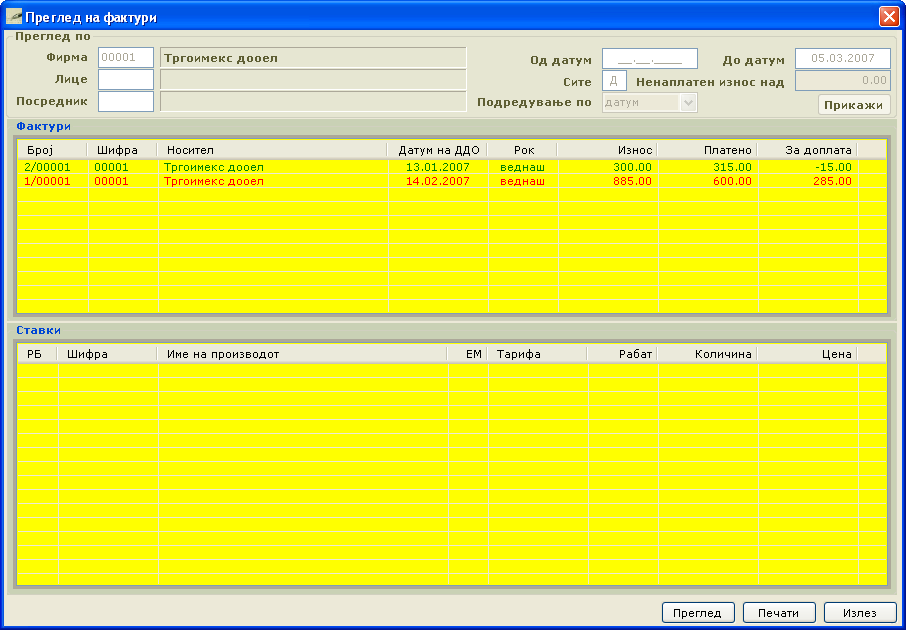Close the Преглед на фактури window
906x630 pixels.
(x=888, y=17)
